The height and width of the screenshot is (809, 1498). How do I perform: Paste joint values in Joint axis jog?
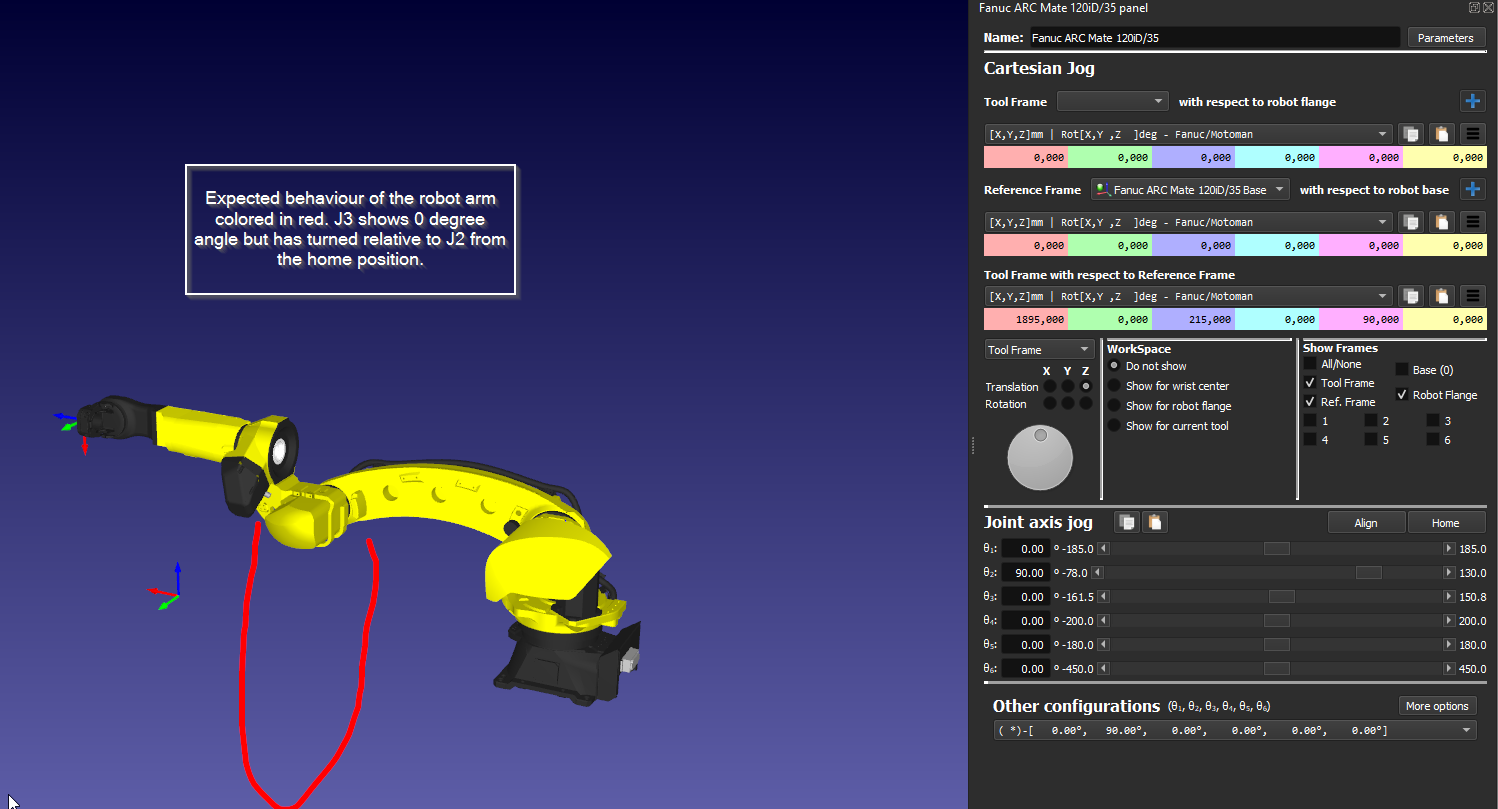(x=1154, y=522)
